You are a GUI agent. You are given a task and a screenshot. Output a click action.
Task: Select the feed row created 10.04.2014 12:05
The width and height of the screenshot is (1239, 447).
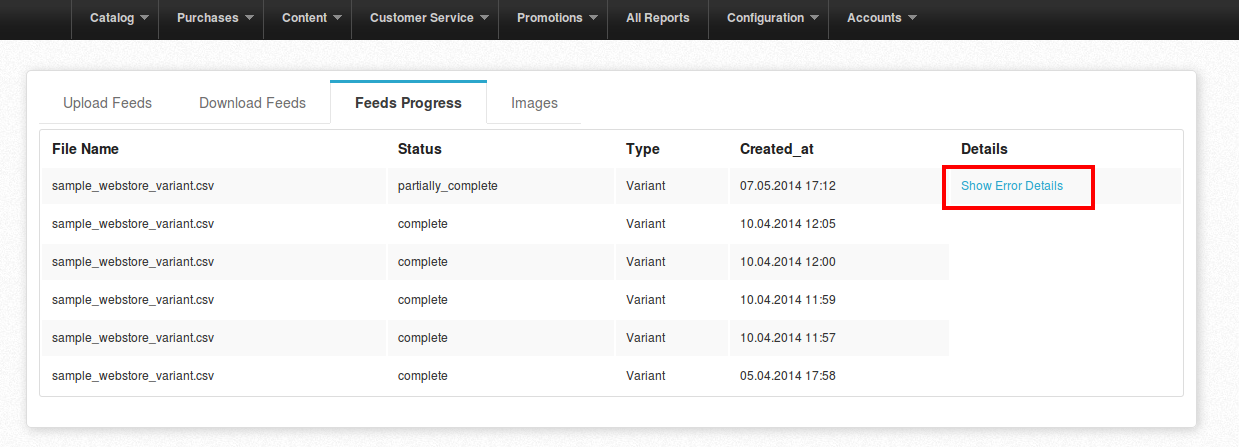[610, 224]
